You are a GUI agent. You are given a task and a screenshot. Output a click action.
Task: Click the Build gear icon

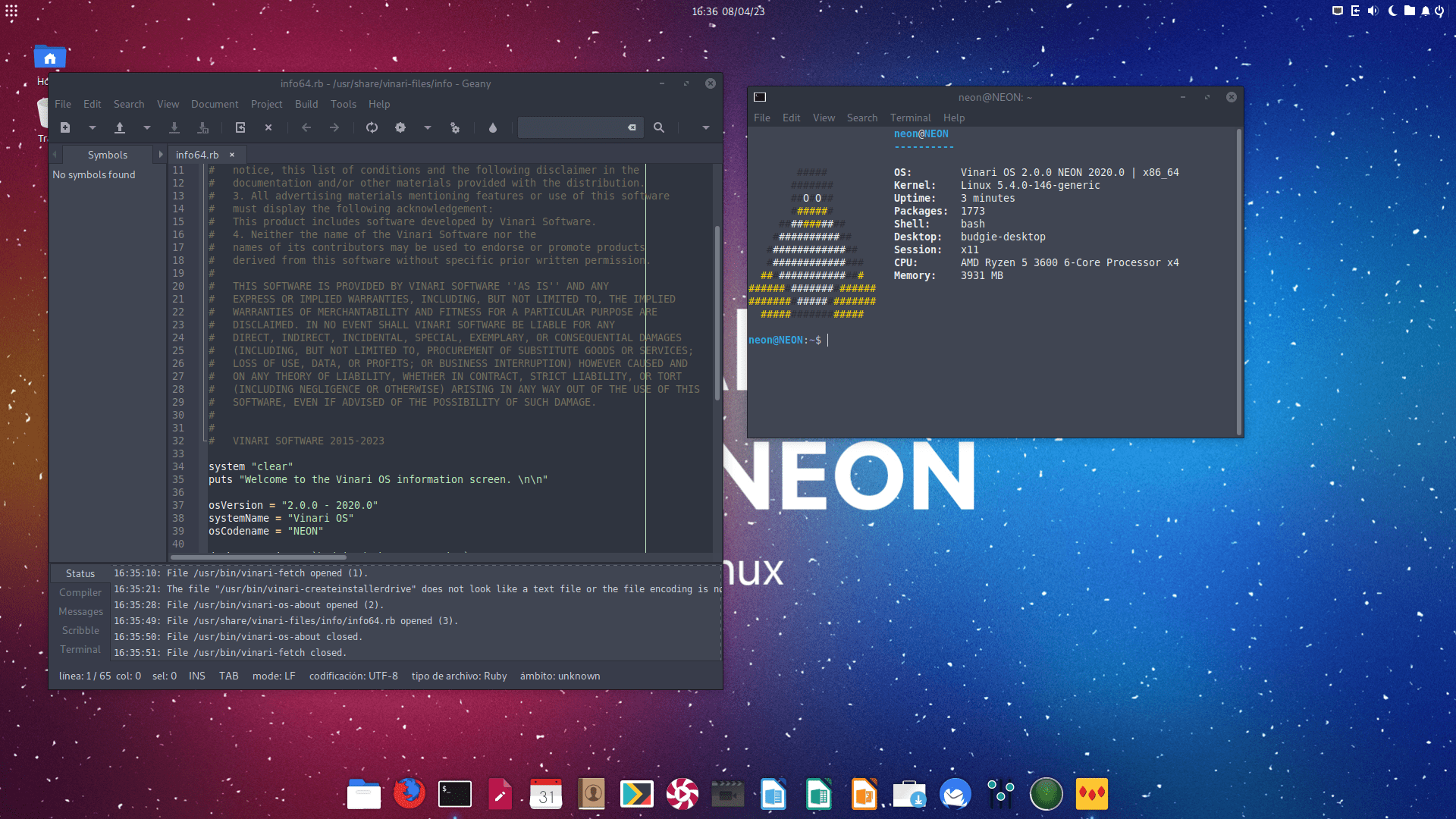coord(400,127)
